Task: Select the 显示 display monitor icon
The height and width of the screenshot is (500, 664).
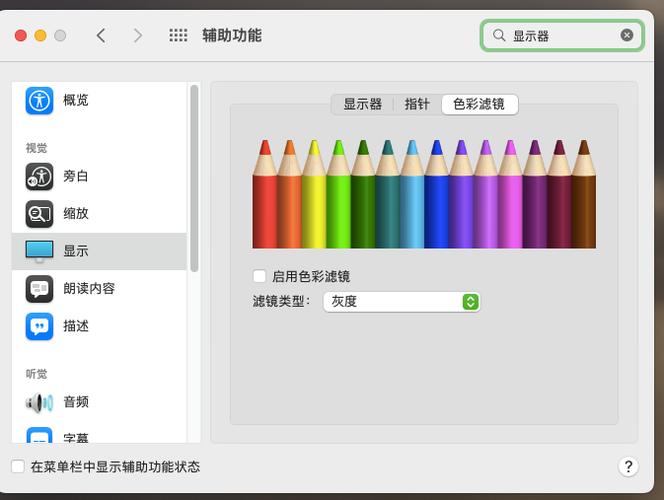Action: (39, 251)
